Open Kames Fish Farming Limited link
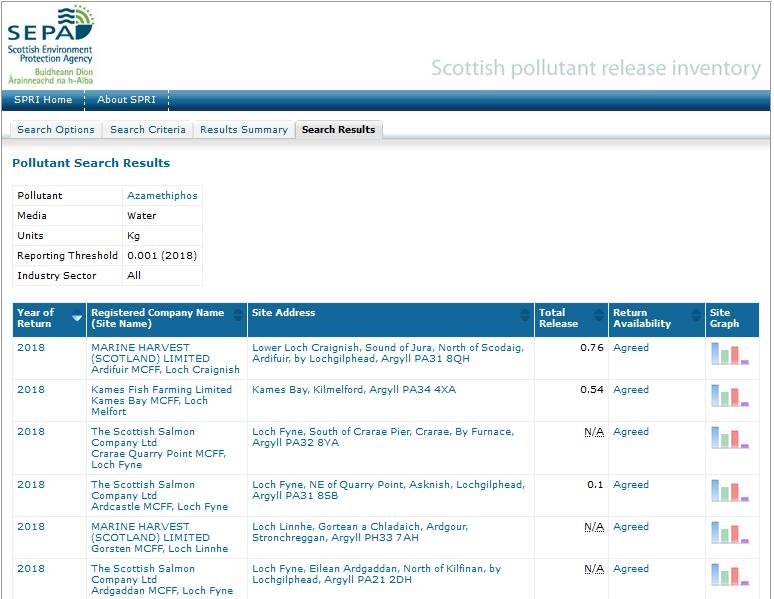This screenshot has width=774, height=599. tap(161, 390)
